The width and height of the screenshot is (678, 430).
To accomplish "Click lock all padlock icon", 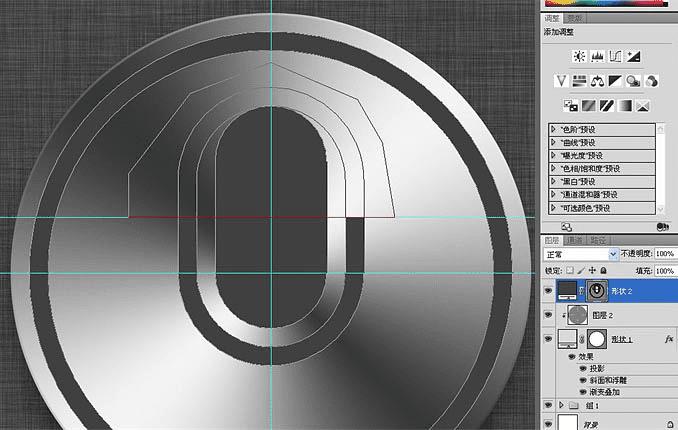I will [603, 270].
